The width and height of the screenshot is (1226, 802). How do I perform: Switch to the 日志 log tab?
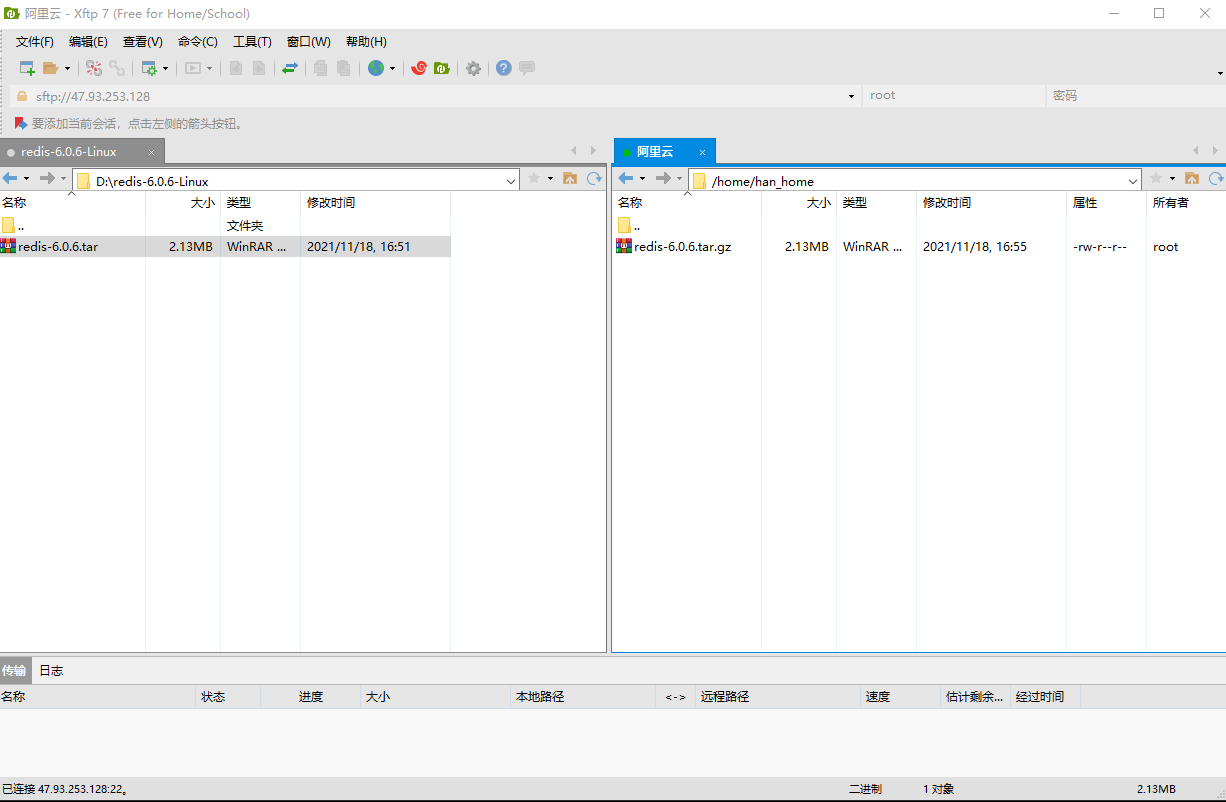(51, 670)
